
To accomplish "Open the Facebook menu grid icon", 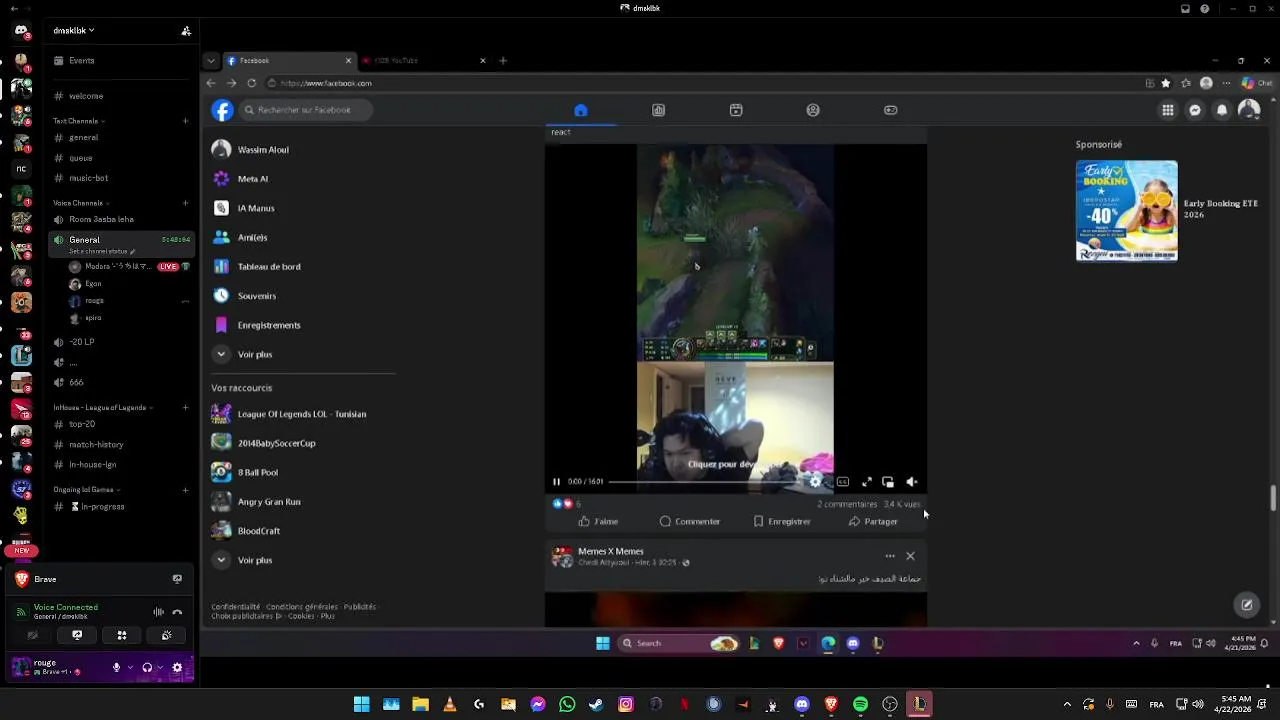I will click(1167, 110).
